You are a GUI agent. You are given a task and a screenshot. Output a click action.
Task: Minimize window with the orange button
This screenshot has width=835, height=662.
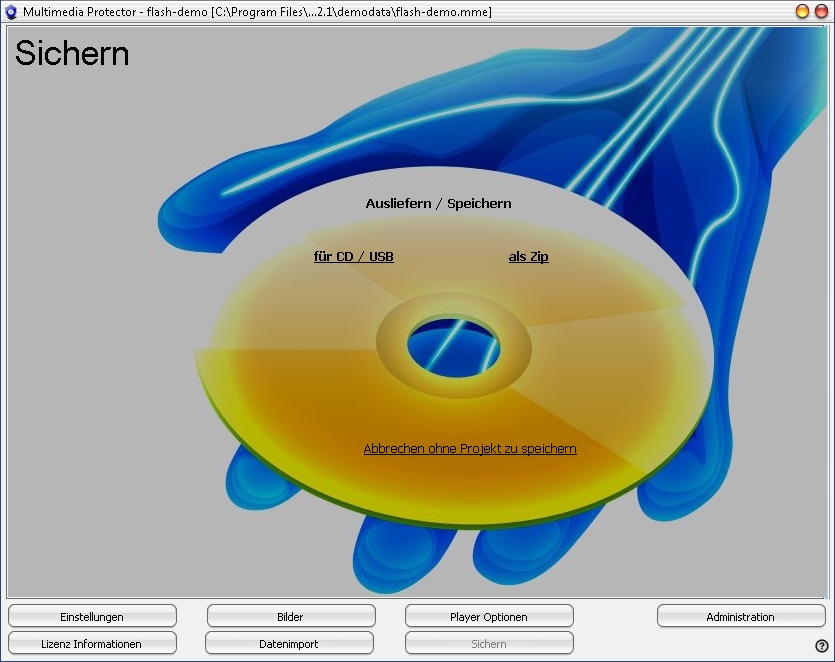click(x=802, y=12)
